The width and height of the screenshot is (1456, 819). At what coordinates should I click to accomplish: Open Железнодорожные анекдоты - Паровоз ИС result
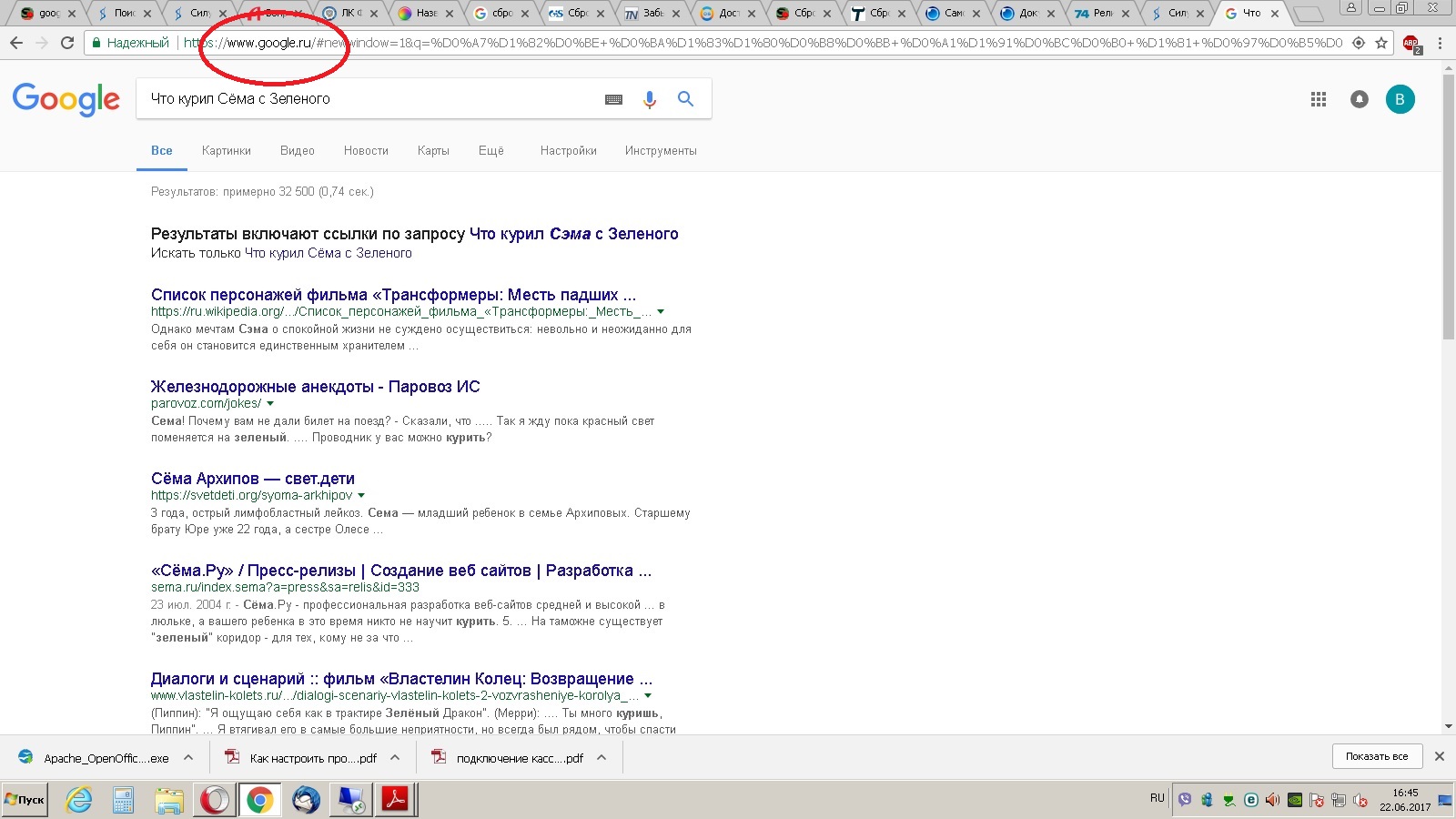[315, 387]
